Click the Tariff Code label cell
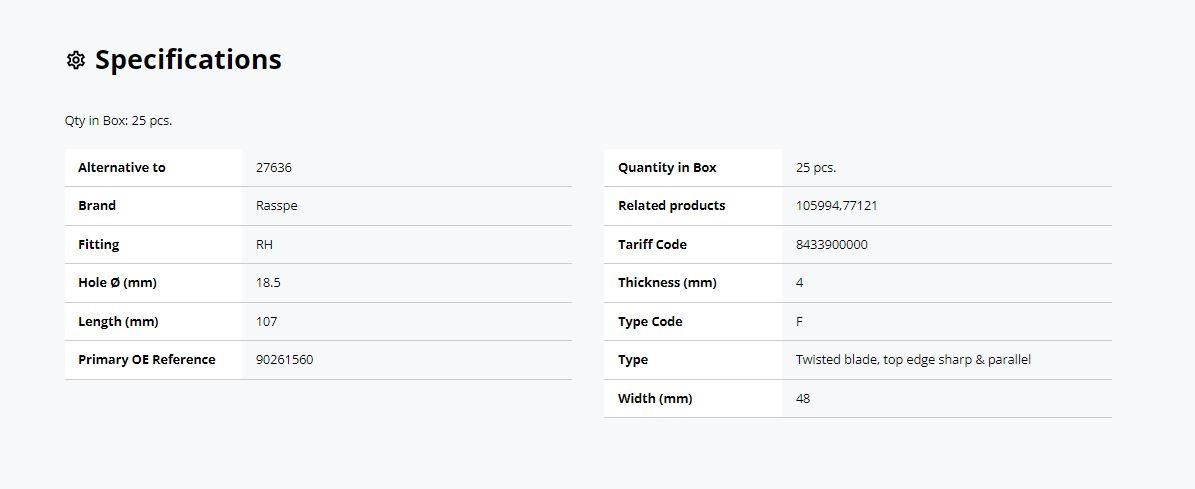Screen dimensions: 1195x489 point(693,244)
